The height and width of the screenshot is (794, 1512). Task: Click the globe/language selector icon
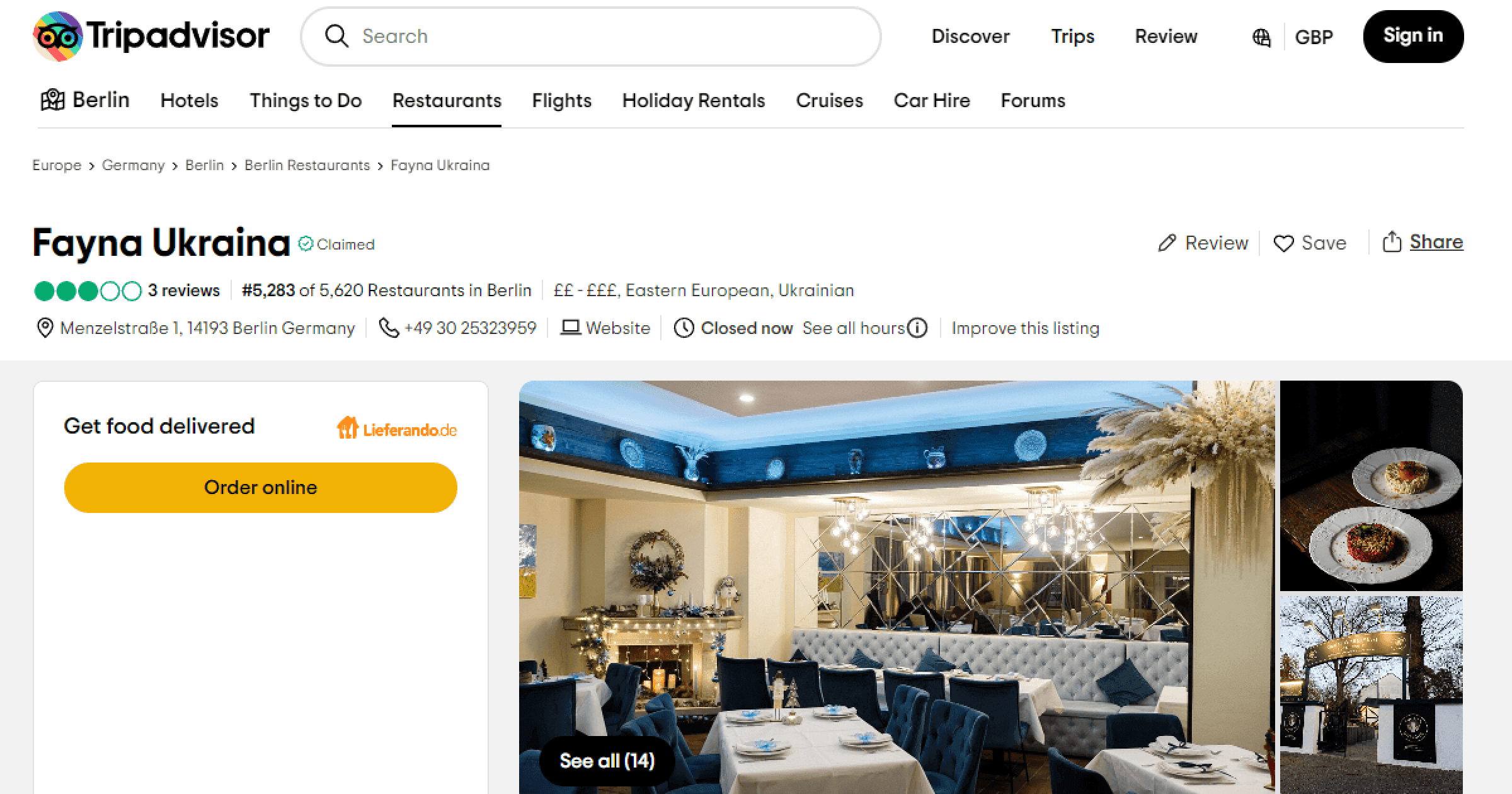pos(1262,35)
